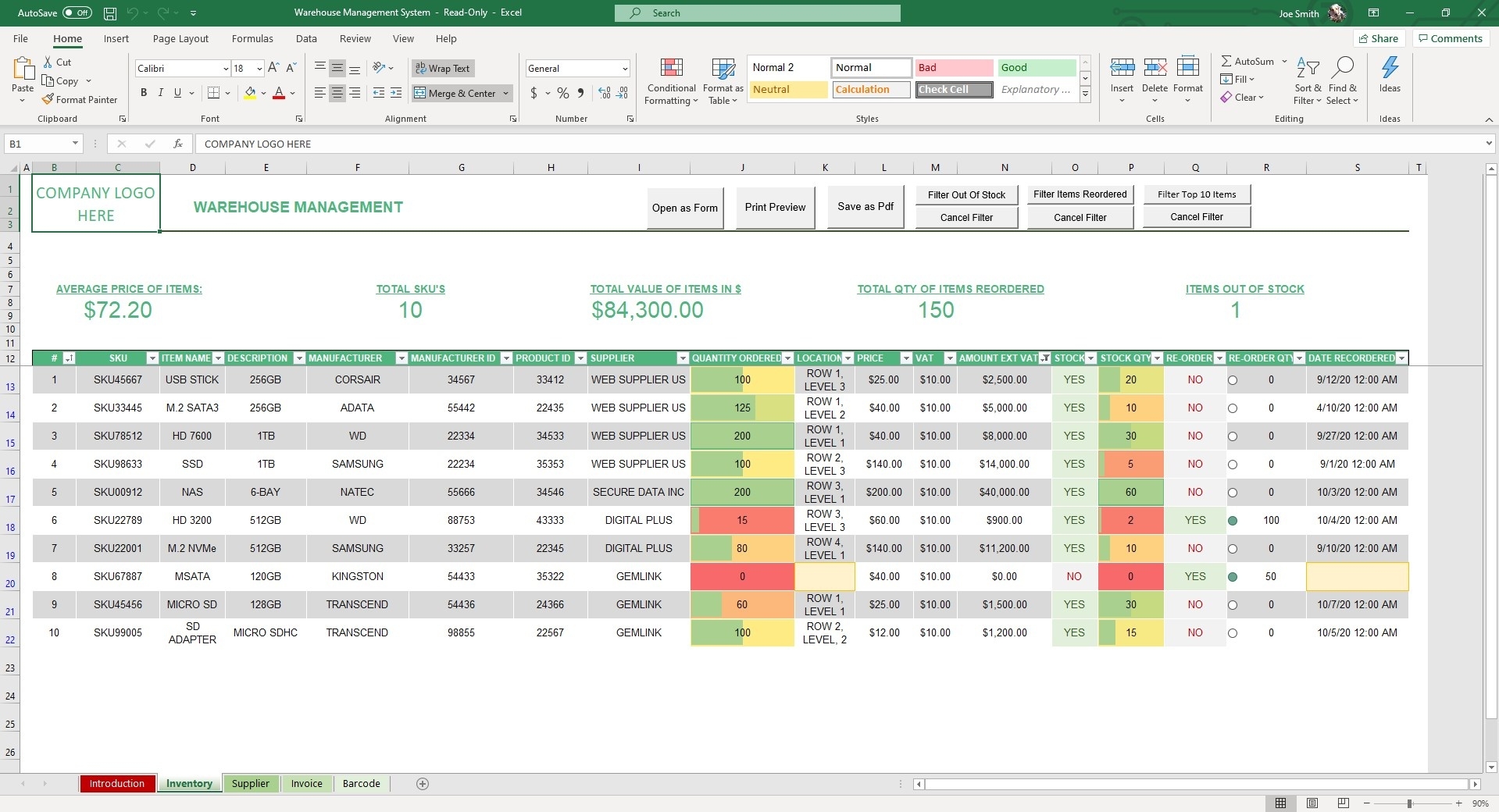The width and height of the screenshot is (1499, 812).
Task: Expand the QUANTITY ORDERED column filter
Action: coord(787,358)
